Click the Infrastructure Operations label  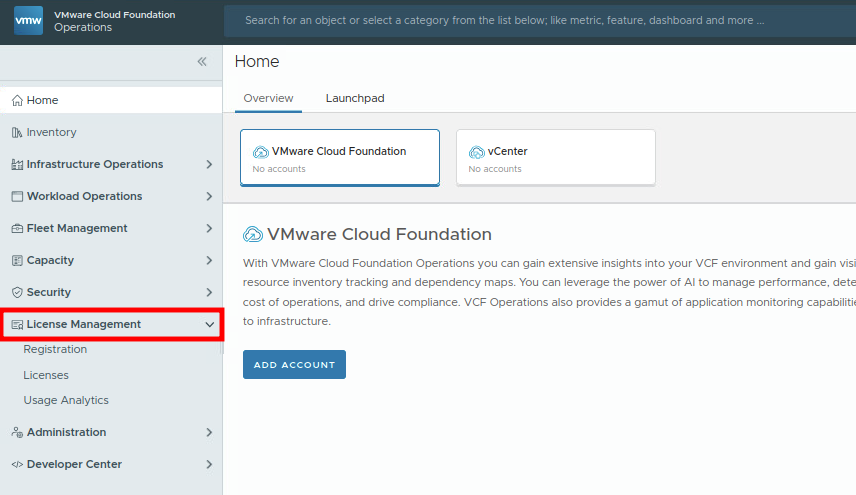click(x=95, y=164)
